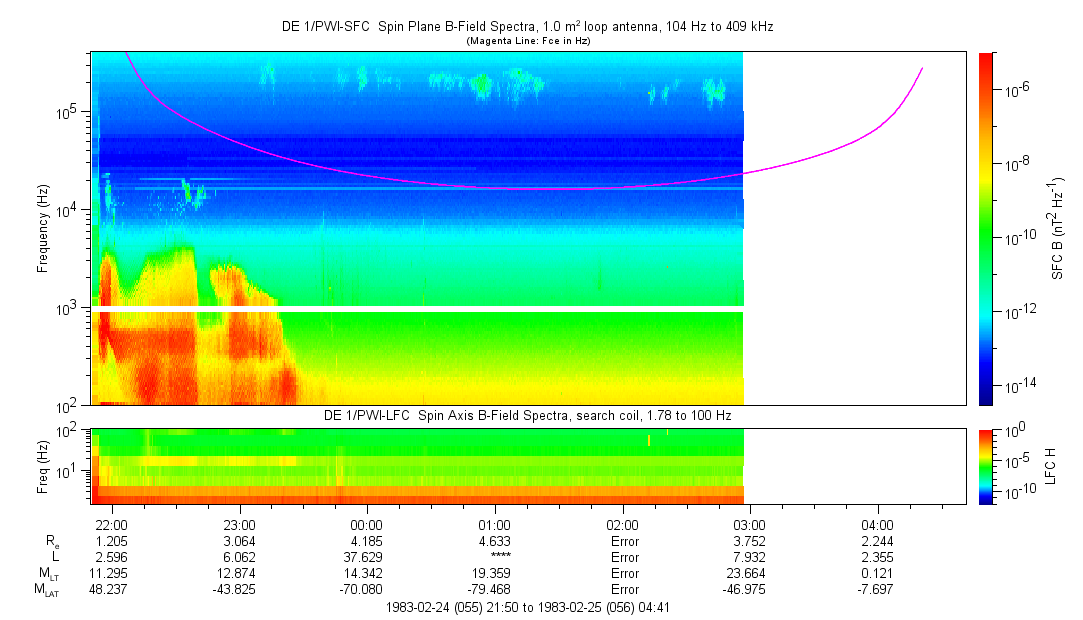Click the LFC H color bar
Screen dimensions: 1083x620
[984, 465]
